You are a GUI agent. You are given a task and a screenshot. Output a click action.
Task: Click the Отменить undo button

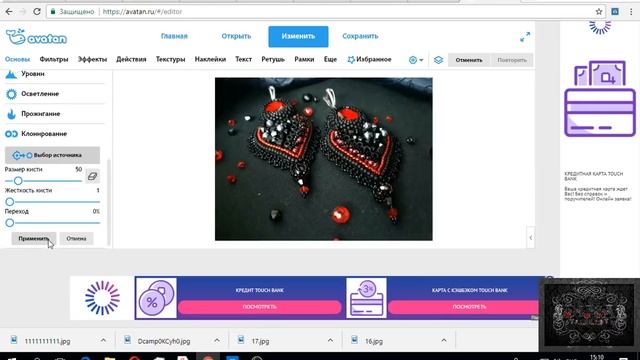469,60
